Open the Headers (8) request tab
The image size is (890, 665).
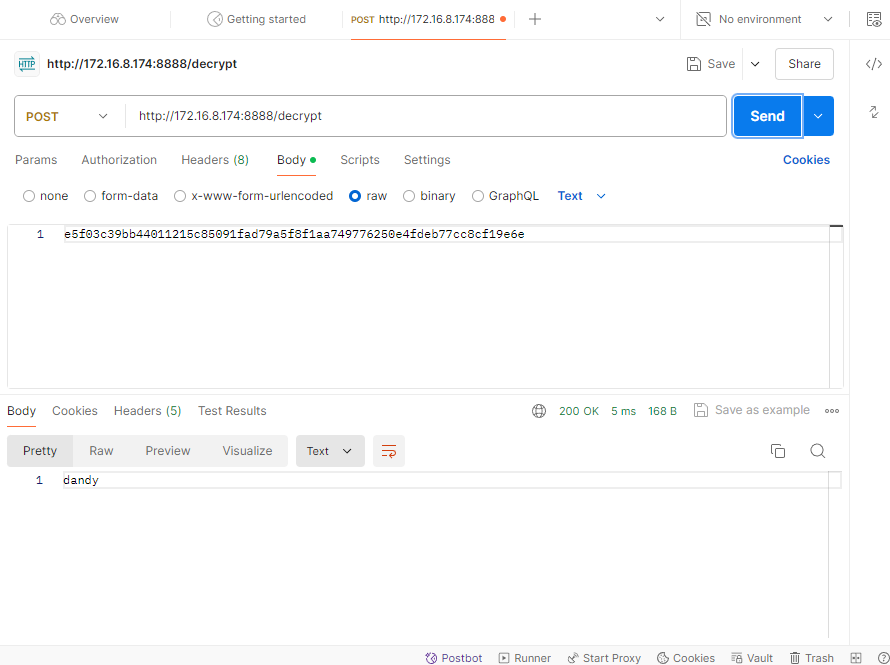(215, 160)
